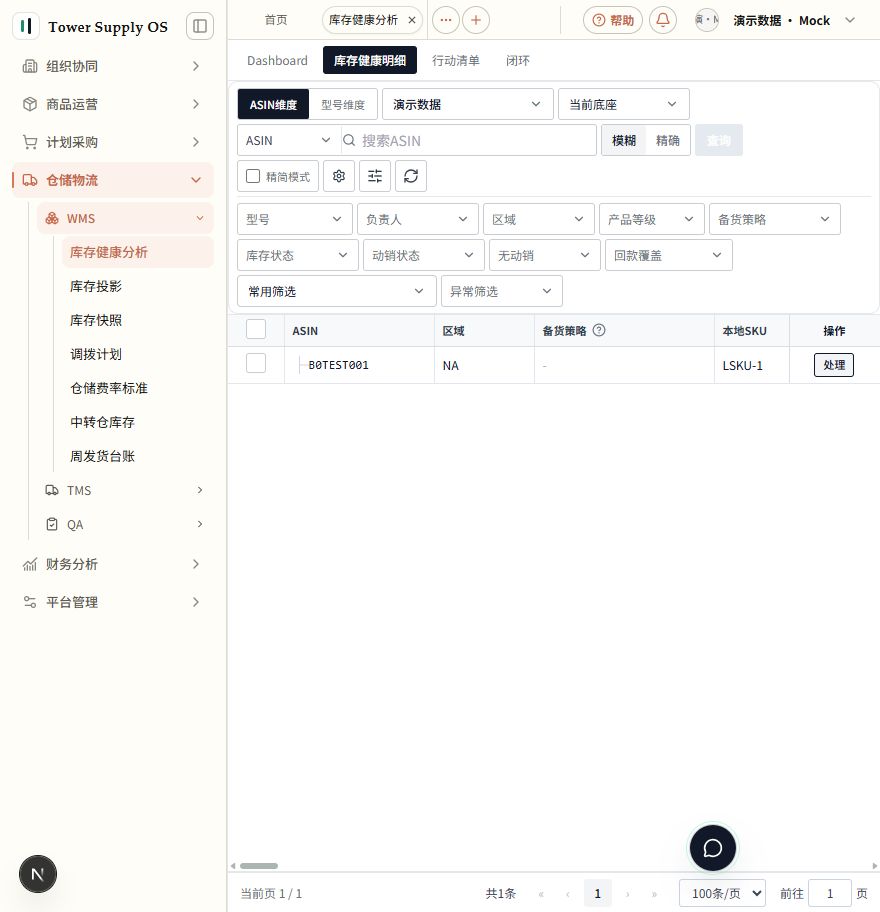
Task: Go to previous page arrow
Action: pos(568,894)
